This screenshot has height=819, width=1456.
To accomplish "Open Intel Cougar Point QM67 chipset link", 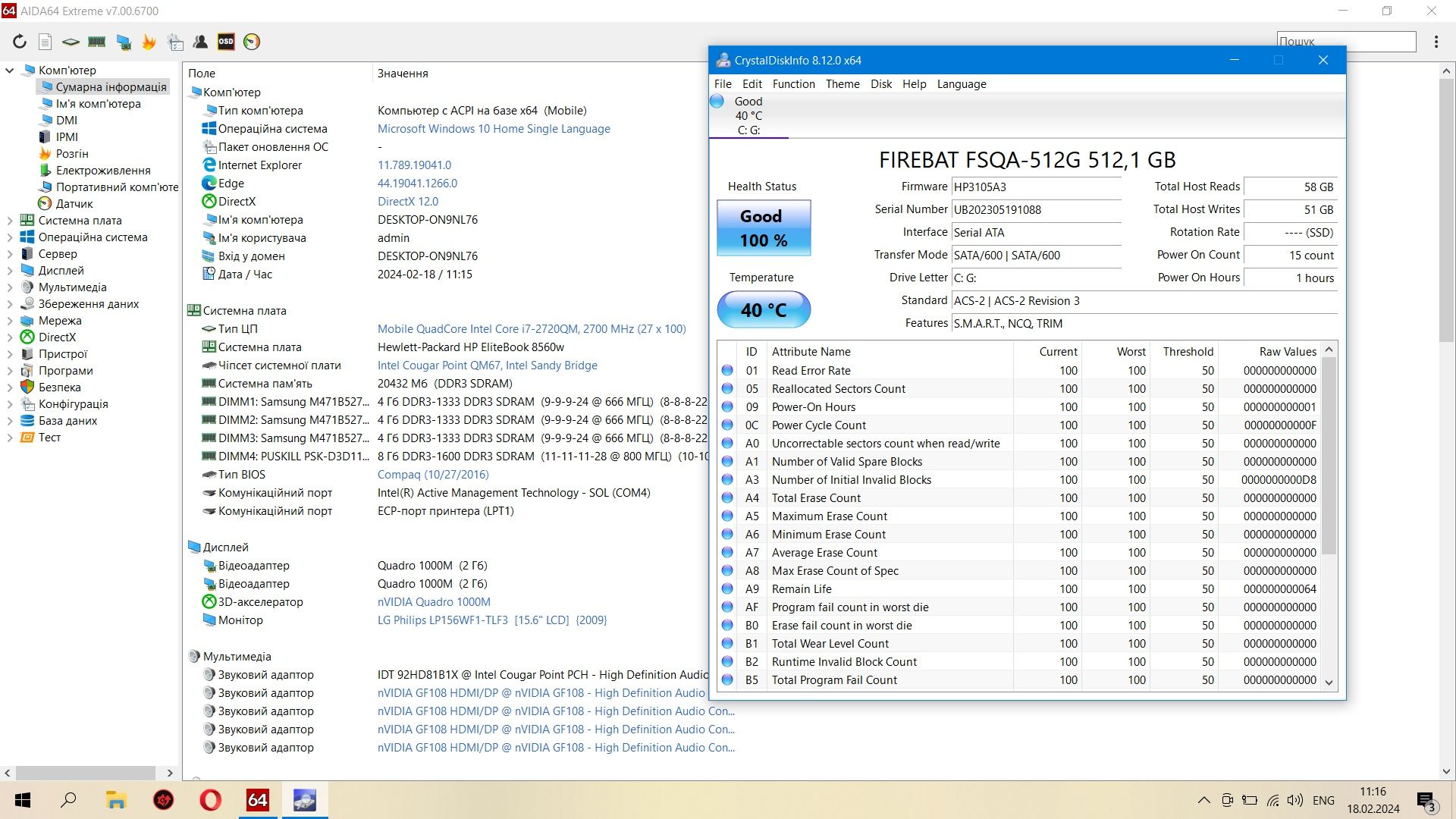I will [x=488, y=365].
